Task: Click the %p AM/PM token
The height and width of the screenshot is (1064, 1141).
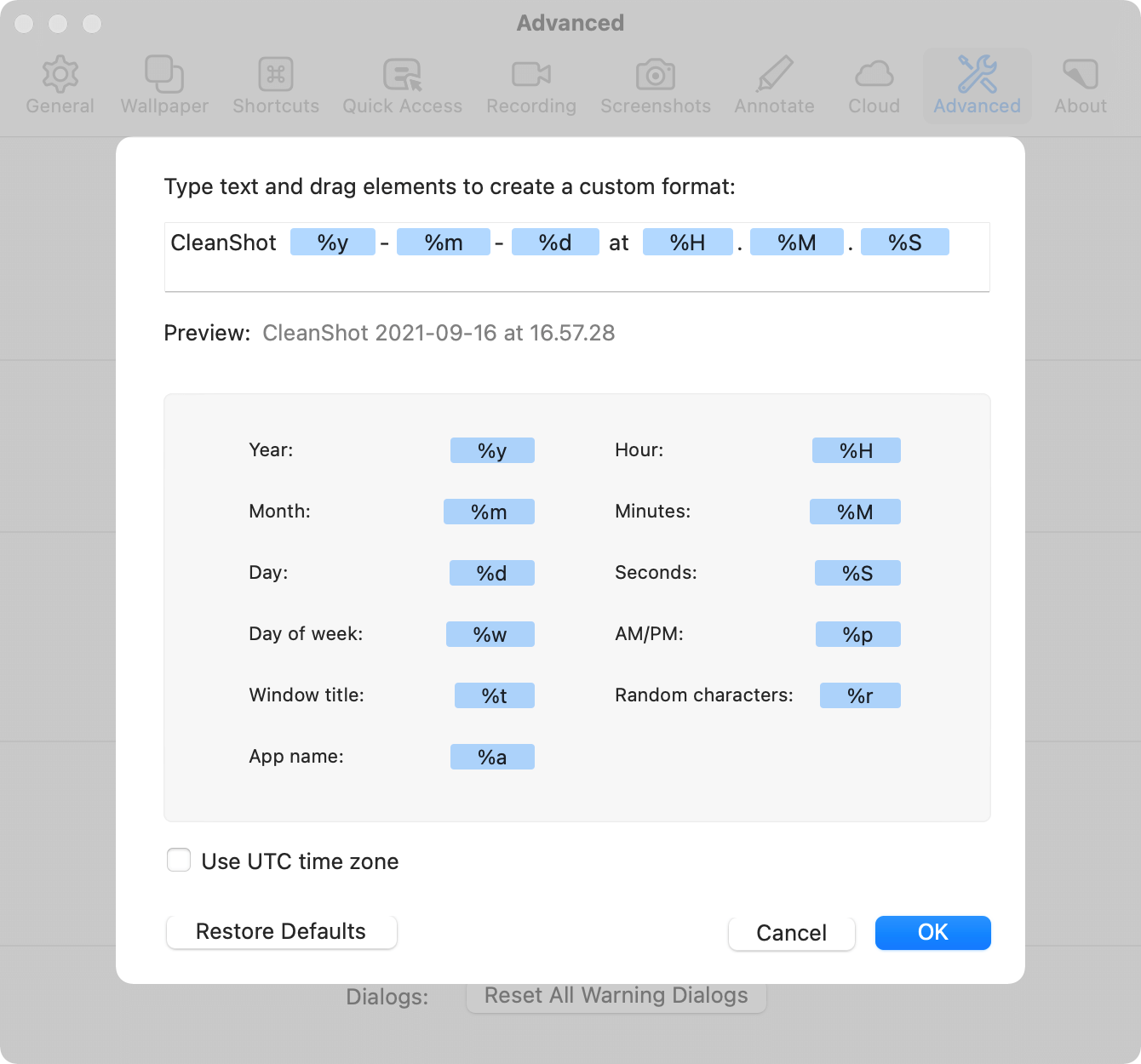Action: click(x=857, y=634)
